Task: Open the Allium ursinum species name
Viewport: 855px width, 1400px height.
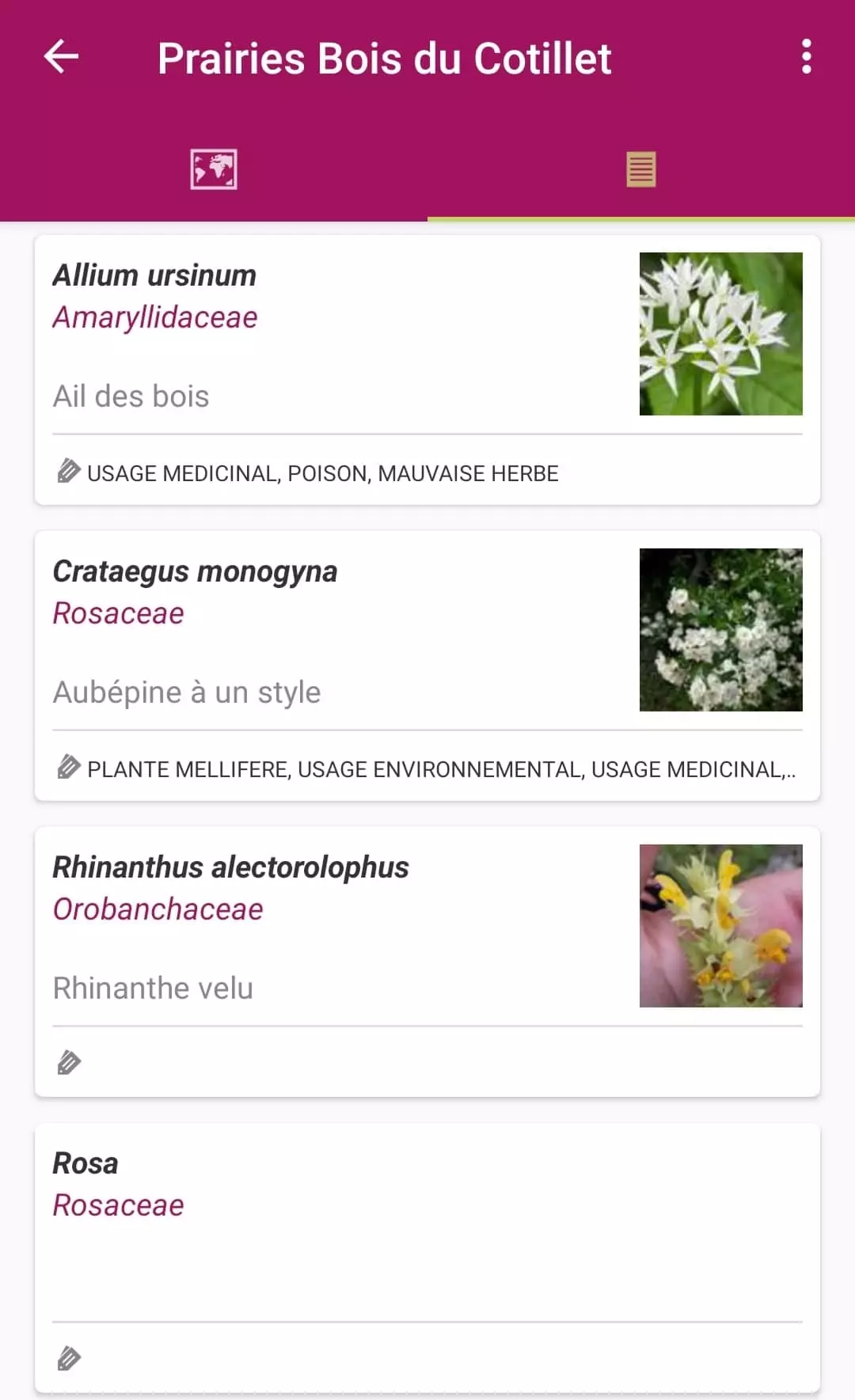Action: (x=154, y=275)
